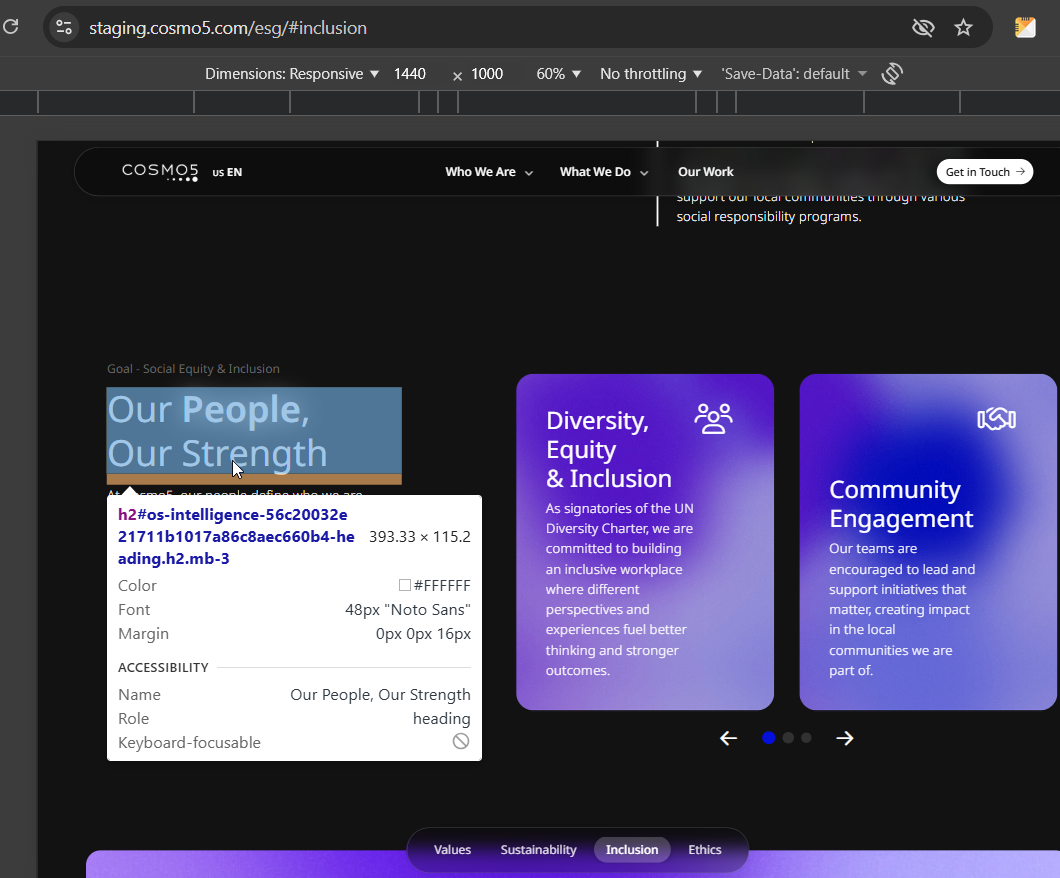The image size is (1060, 878).
Task: Click the Community Engagement card
Action: 928,542
